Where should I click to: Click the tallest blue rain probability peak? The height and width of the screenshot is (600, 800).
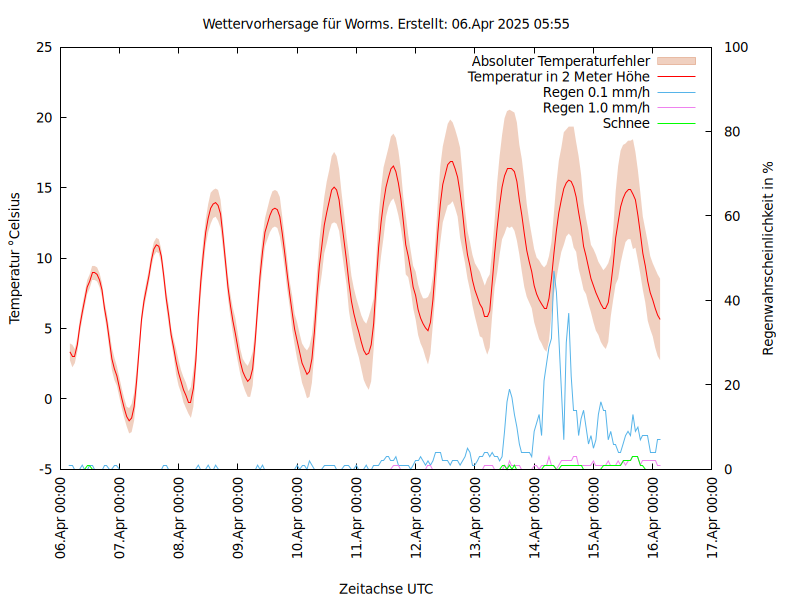click(x=553, y=272)
